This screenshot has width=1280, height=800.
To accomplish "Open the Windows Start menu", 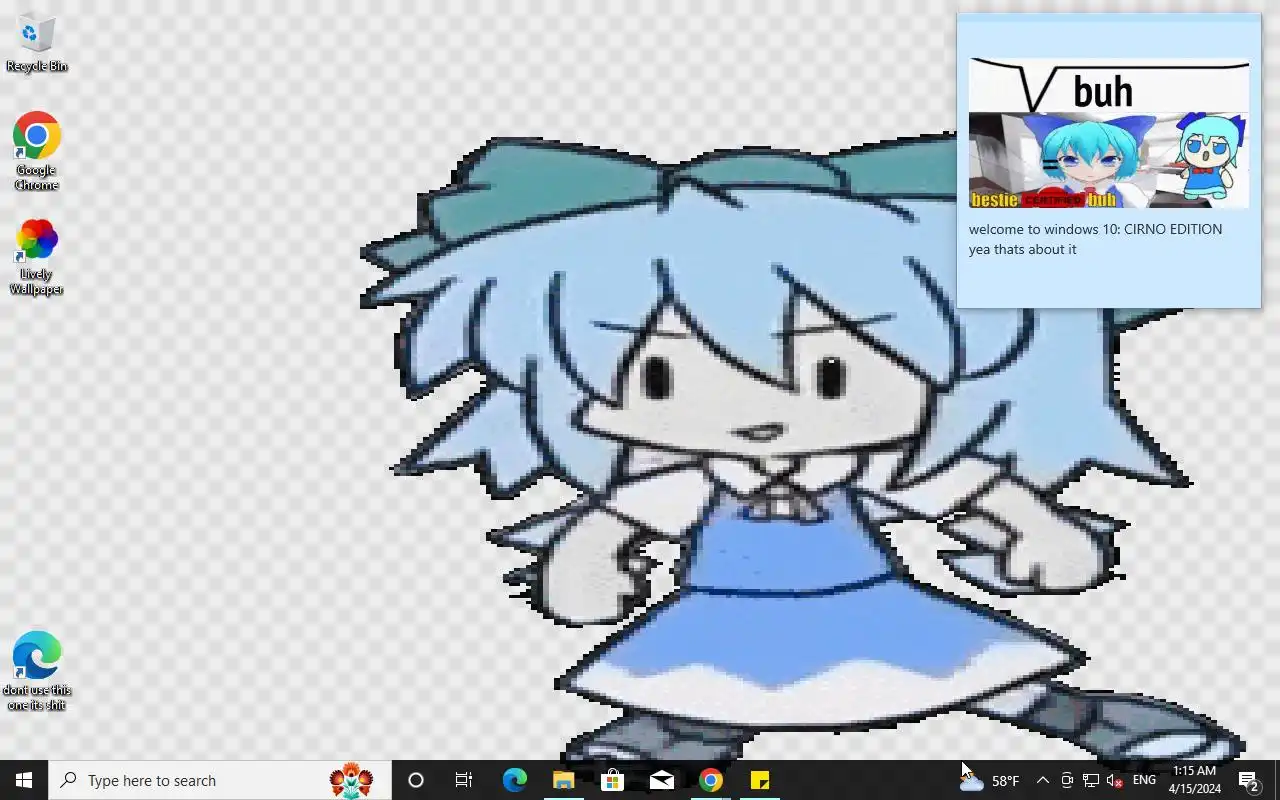I will click(24, 780).
